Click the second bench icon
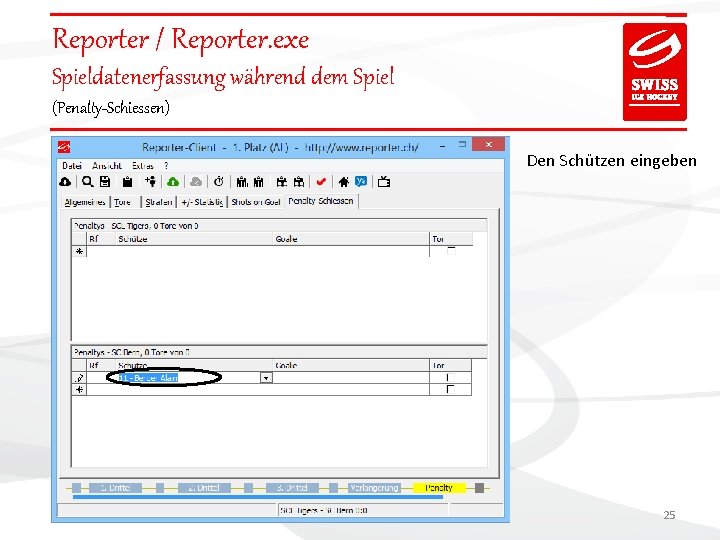Viewport: 720px width, 540px height. click(x=299, y=182)
